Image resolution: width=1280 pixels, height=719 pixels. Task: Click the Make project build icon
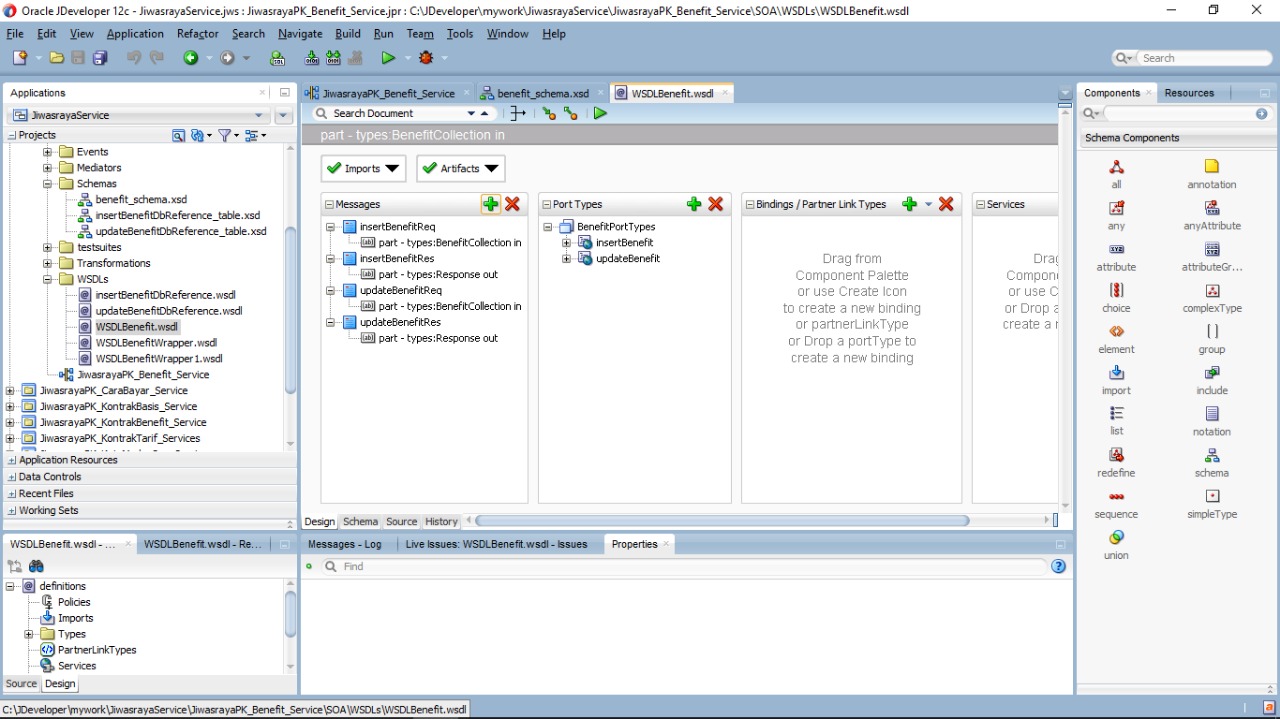click(x=312, y=58)
